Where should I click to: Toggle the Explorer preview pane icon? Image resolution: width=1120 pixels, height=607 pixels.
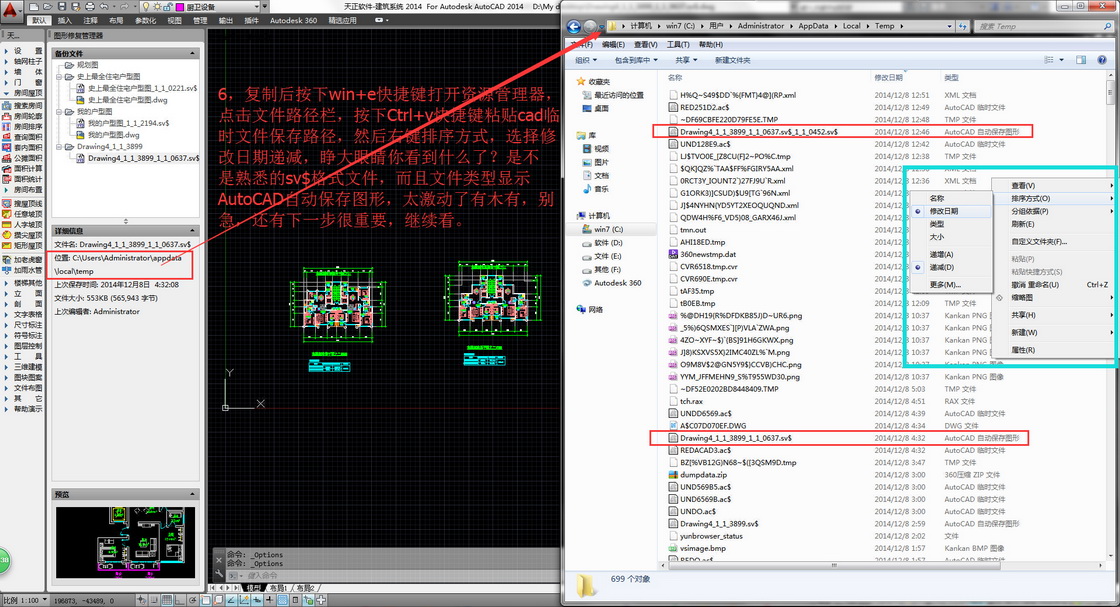click(1081, 60)
